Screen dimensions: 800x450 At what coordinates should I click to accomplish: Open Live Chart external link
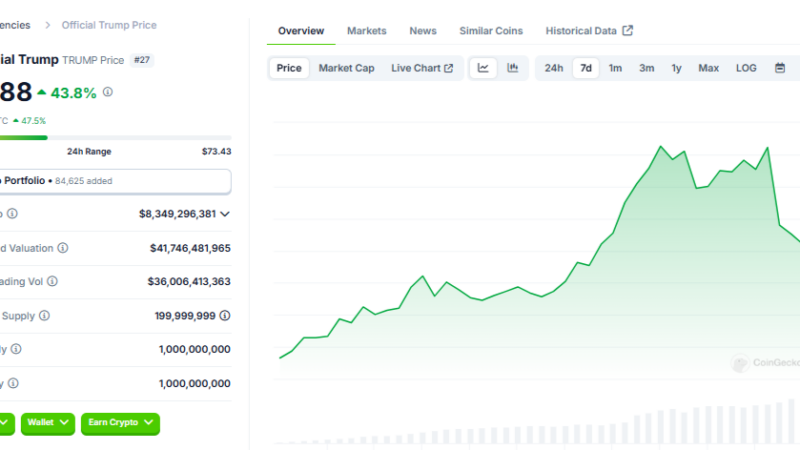pyautogui.click(x=422, y=68)
